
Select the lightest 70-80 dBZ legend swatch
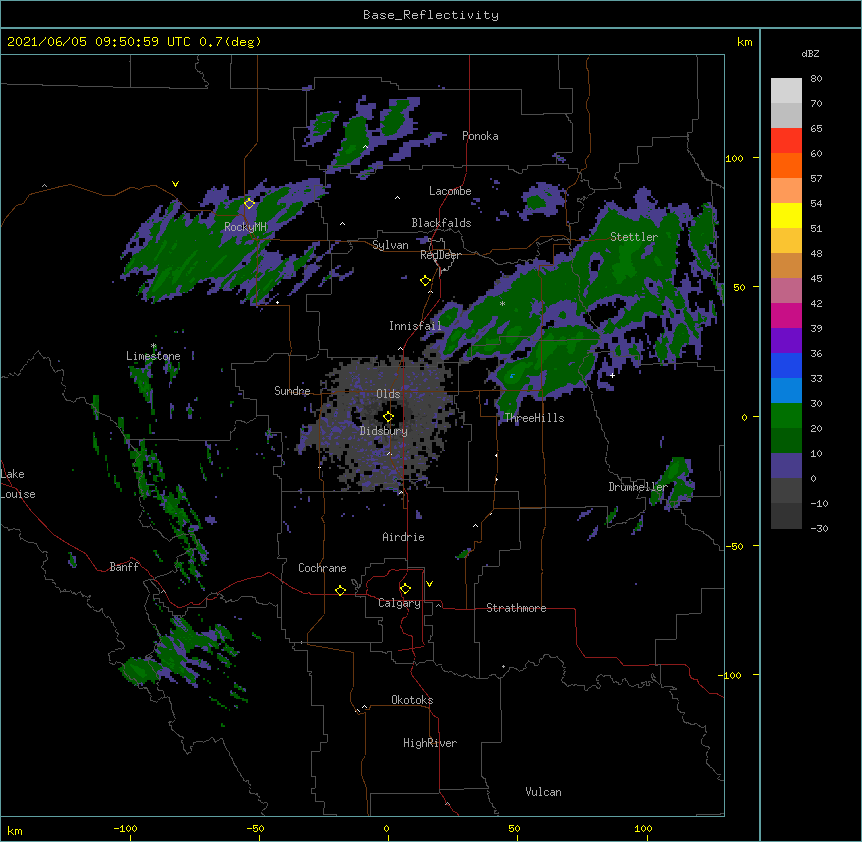point(786,91)
